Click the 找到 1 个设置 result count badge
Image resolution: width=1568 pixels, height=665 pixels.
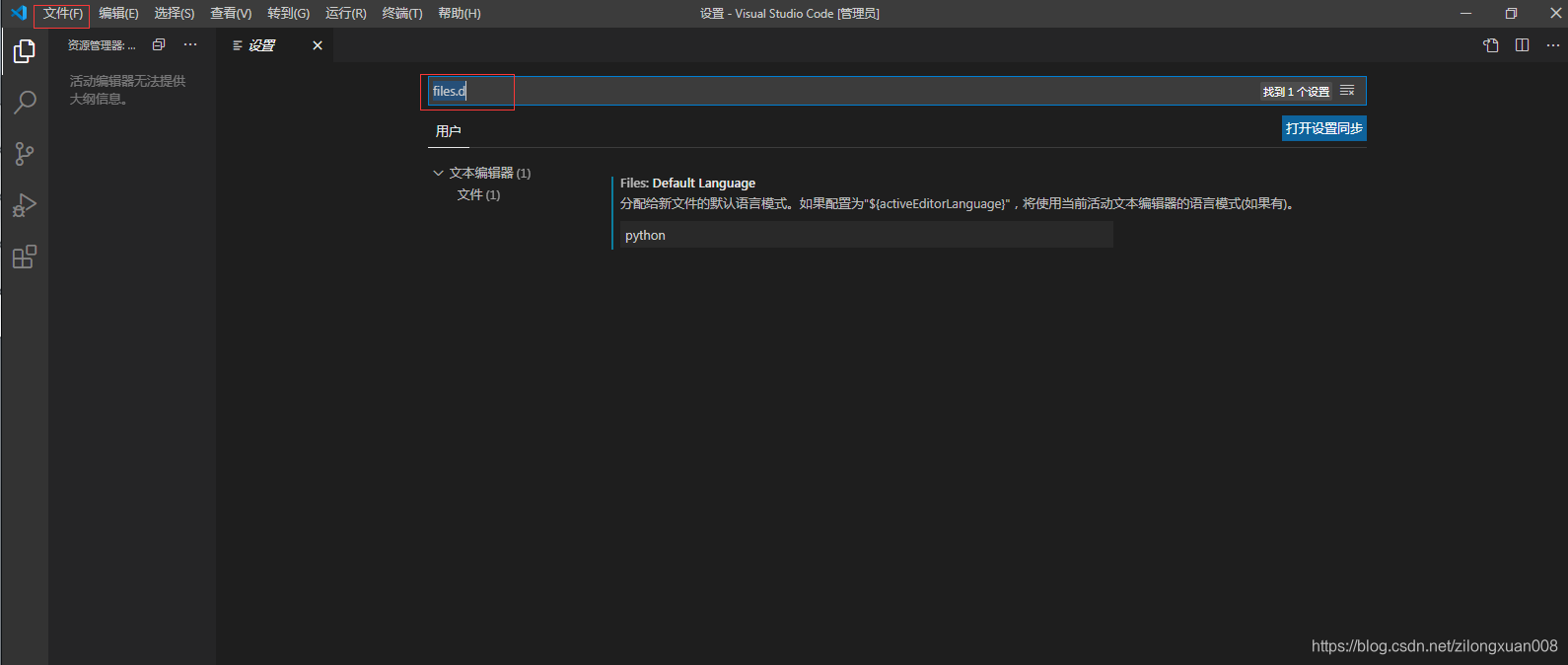1296,91
